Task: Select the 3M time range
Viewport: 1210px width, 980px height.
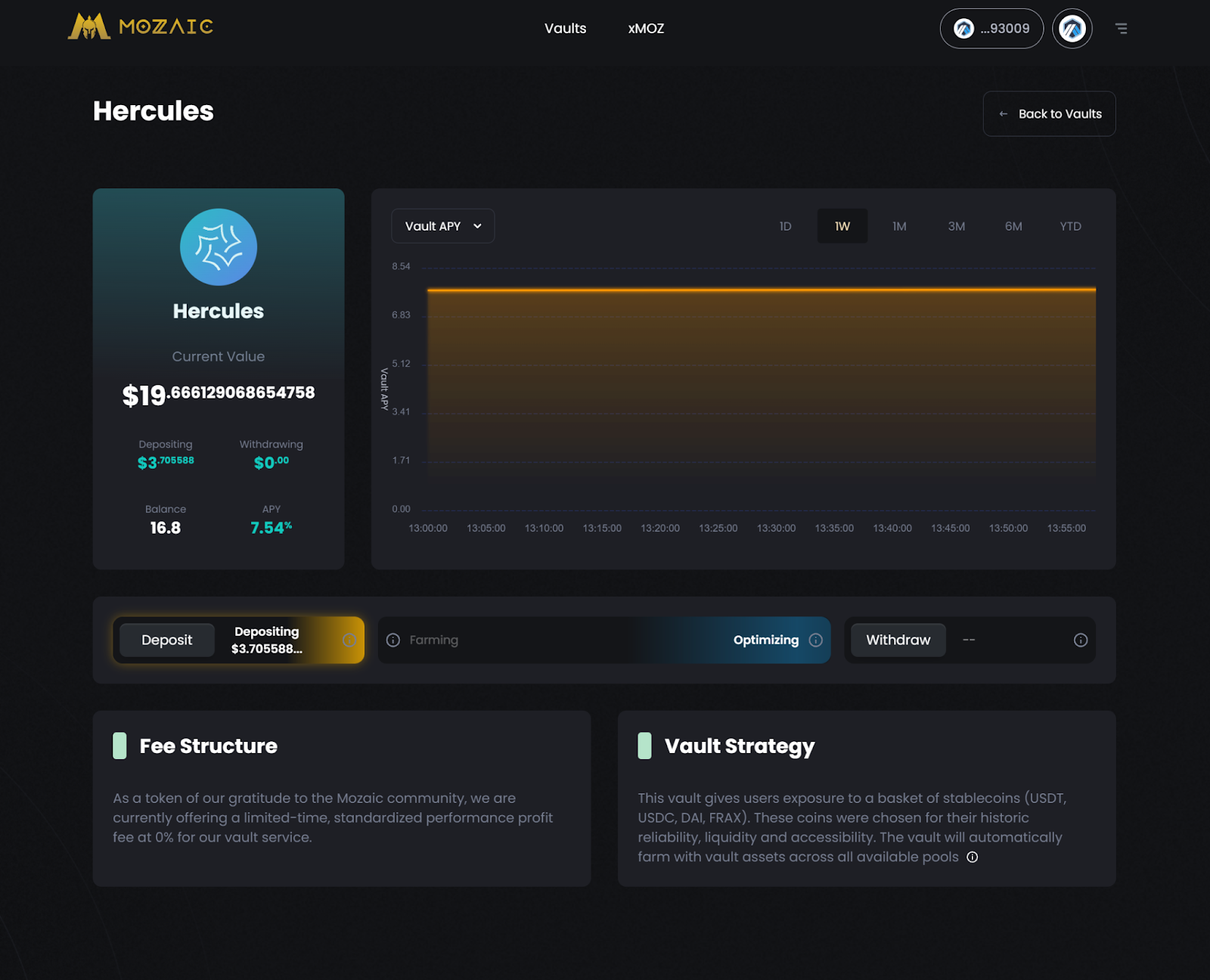Action: tap(957, 226)
